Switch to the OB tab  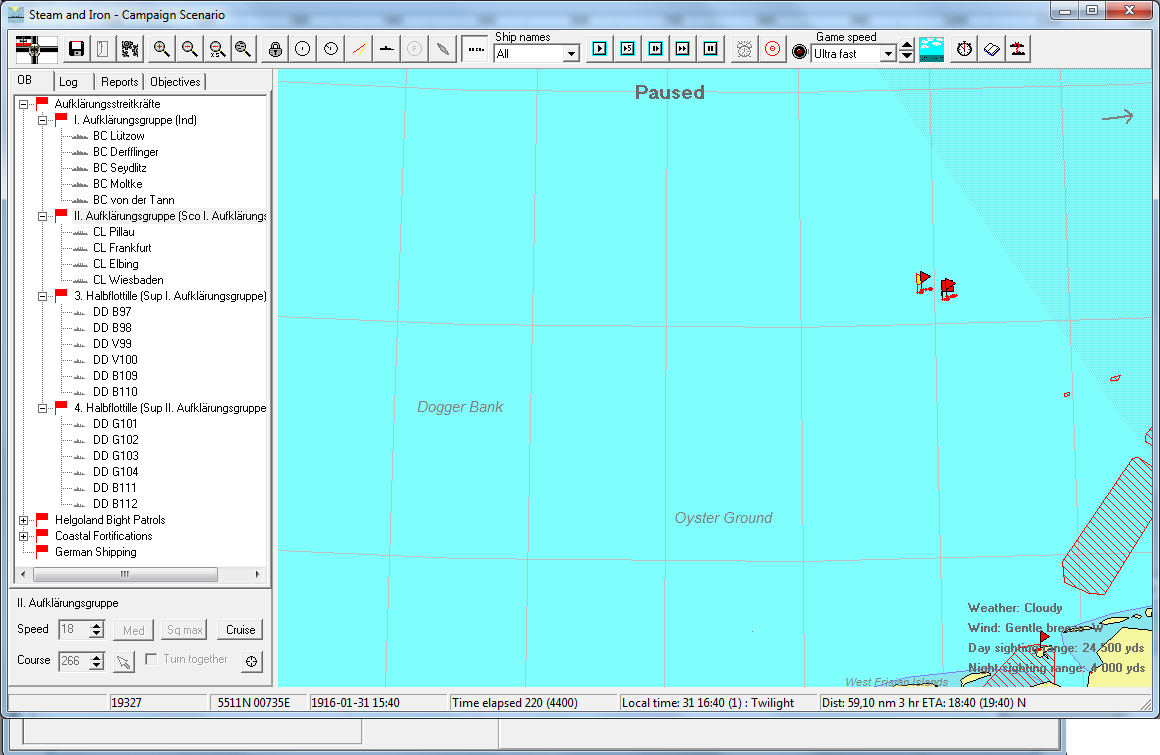(31, 80)
